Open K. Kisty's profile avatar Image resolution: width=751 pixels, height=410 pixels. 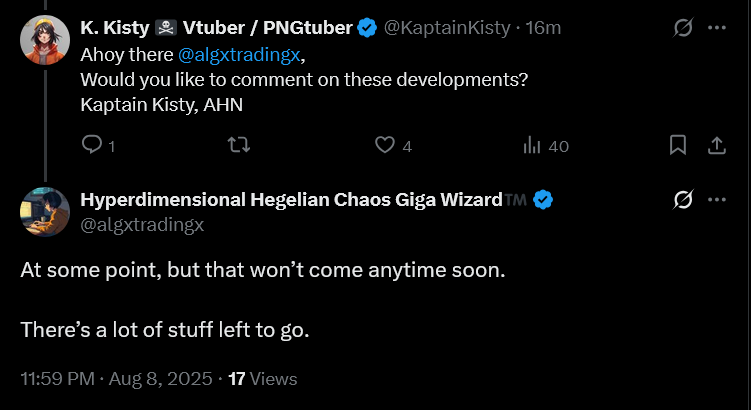[45, 40]
